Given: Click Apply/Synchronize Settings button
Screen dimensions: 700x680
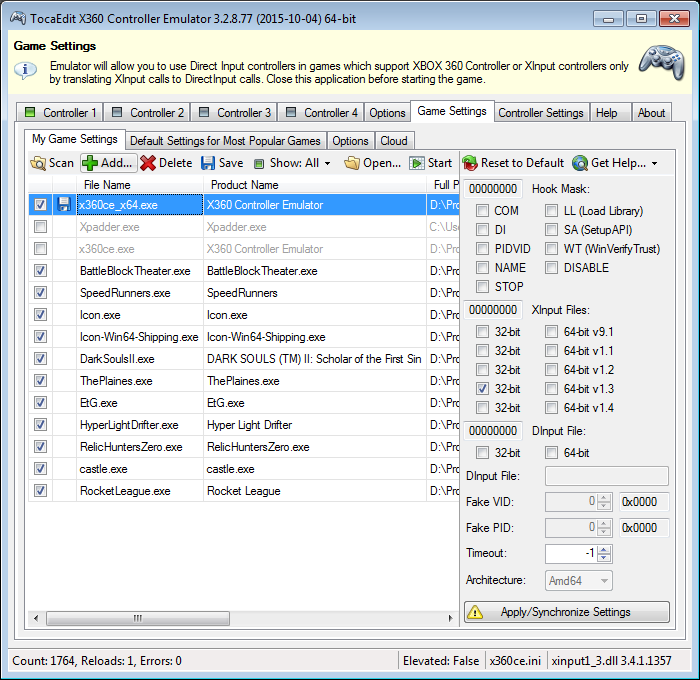Looking at the screenshot, I should (567, 612).
